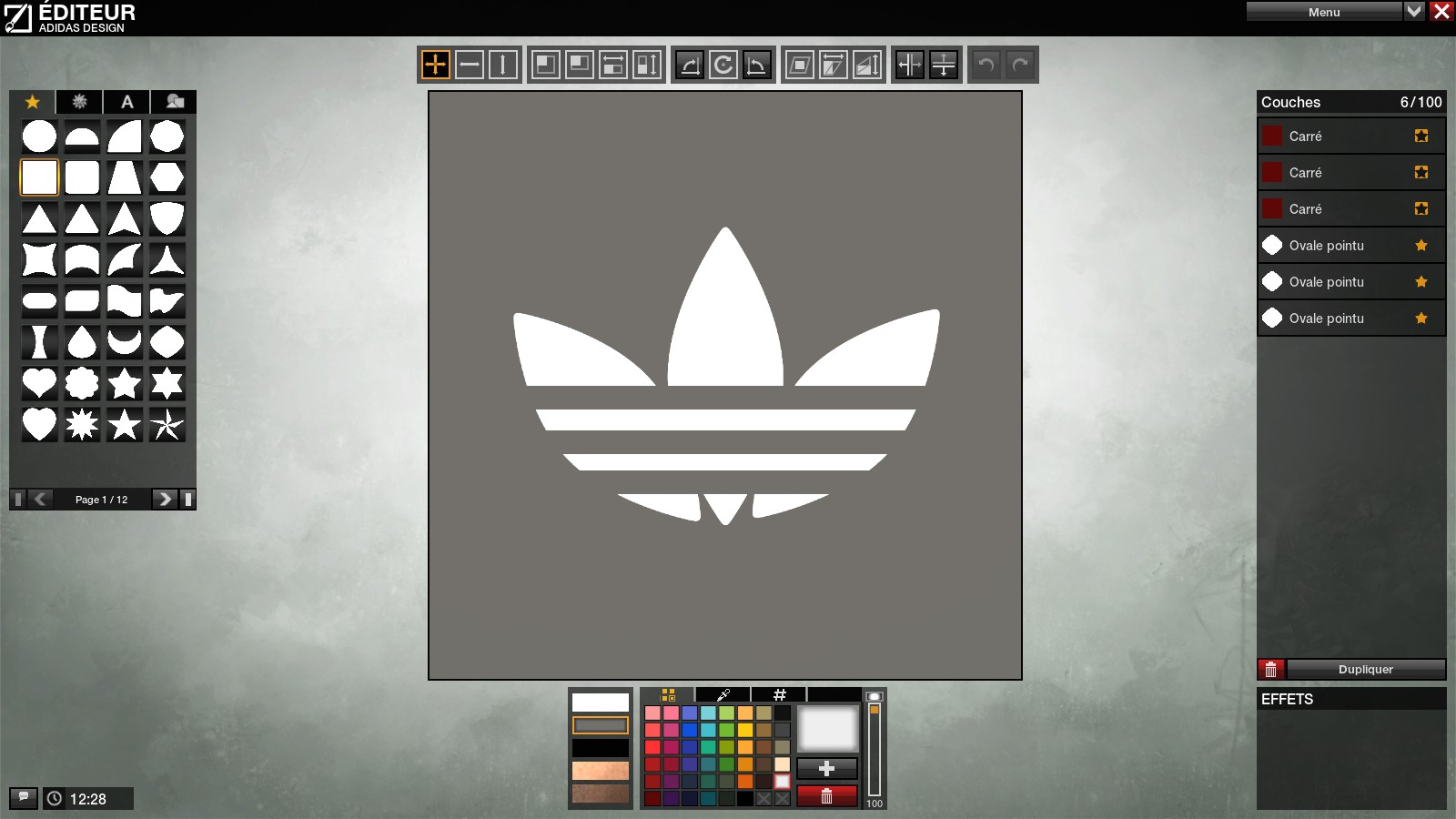
Task: Pick the hexagon shape
Action: point(167,177)
